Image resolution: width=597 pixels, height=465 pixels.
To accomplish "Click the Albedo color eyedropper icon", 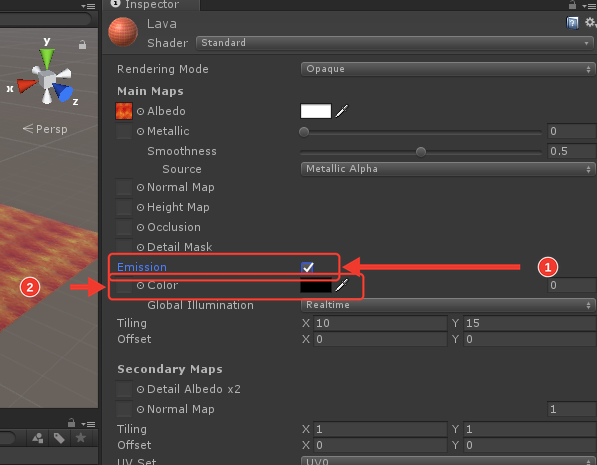I will coord(342,111).
